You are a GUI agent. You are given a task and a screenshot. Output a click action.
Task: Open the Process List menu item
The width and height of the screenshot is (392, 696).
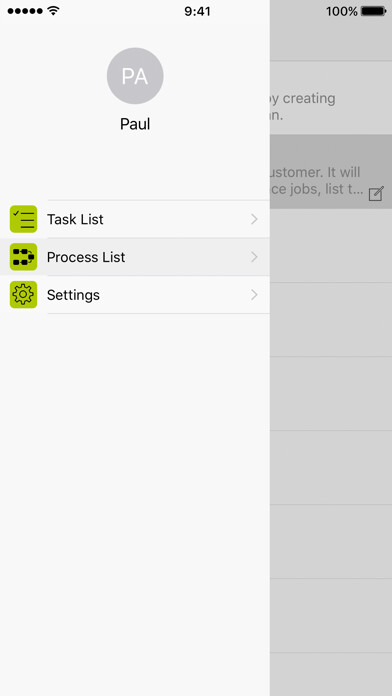pos(135,257)
